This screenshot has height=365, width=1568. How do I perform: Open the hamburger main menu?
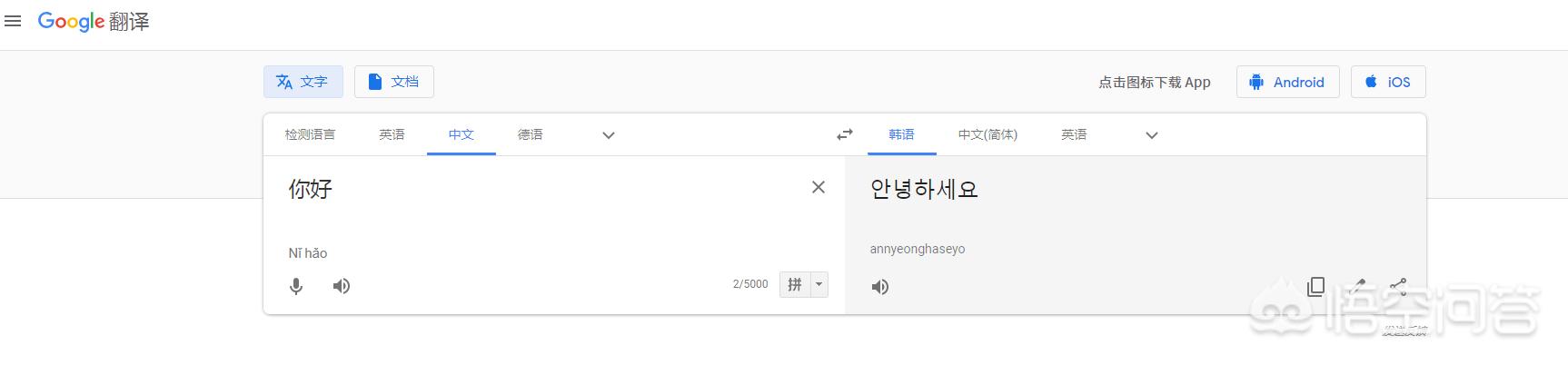[13, 21]
